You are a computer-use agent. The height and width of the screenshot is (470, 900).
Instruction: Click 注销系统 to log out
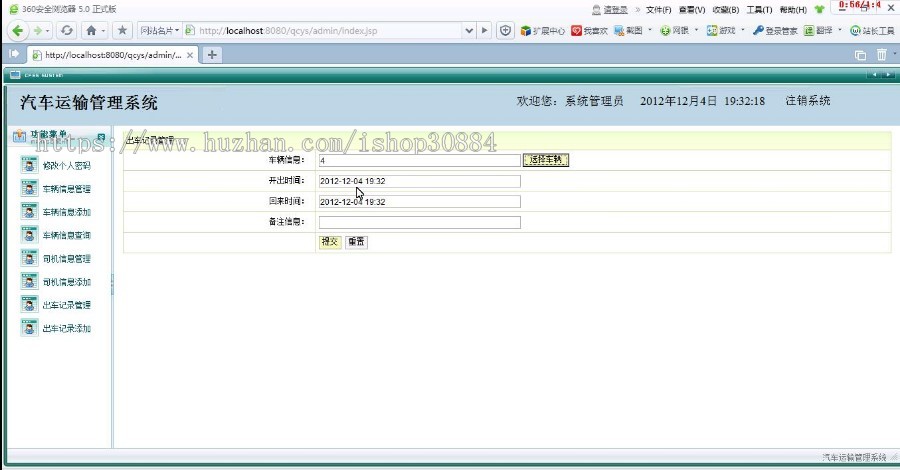click(x=808, y=100)
